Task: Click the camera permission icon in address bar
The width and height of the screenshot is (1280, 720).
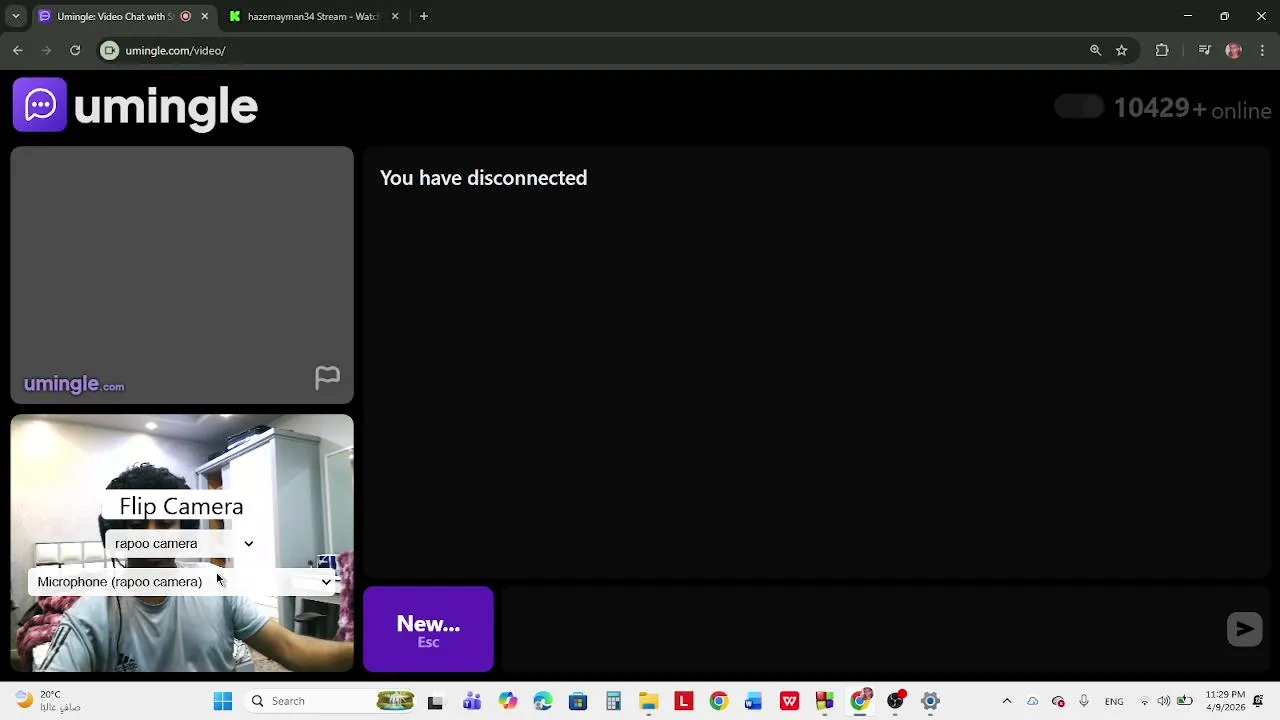Action: (x=110, y=50)
